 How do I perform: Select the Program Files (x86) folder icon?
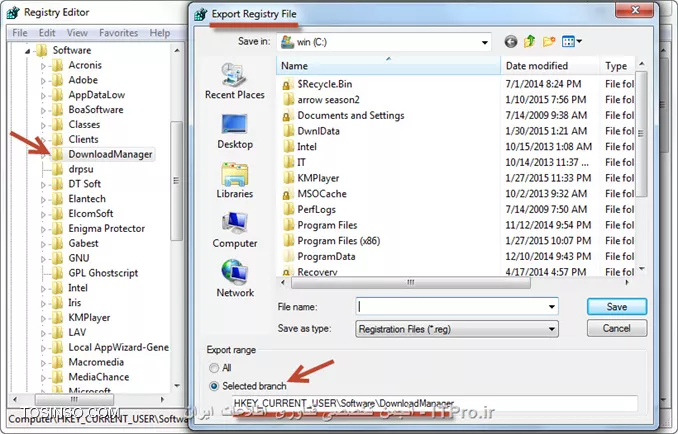288,240
